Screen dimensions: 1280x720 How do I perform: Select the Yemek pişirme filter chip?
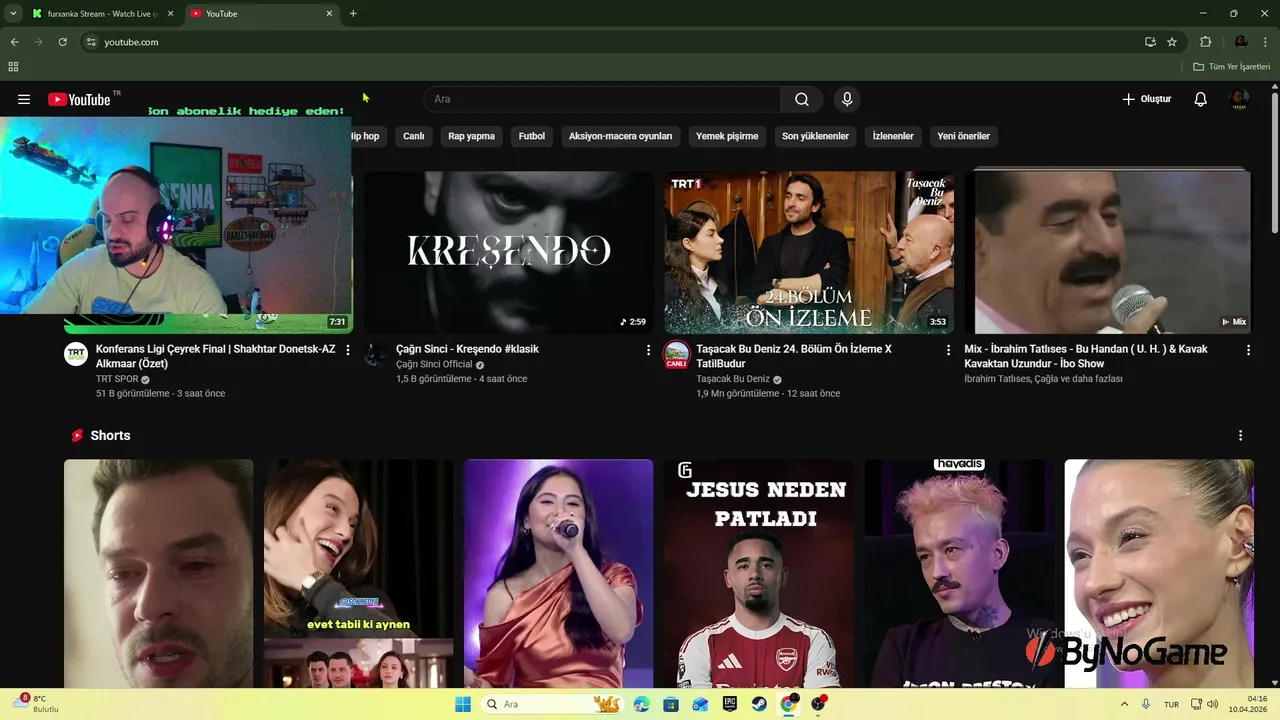tap(727, 136)
